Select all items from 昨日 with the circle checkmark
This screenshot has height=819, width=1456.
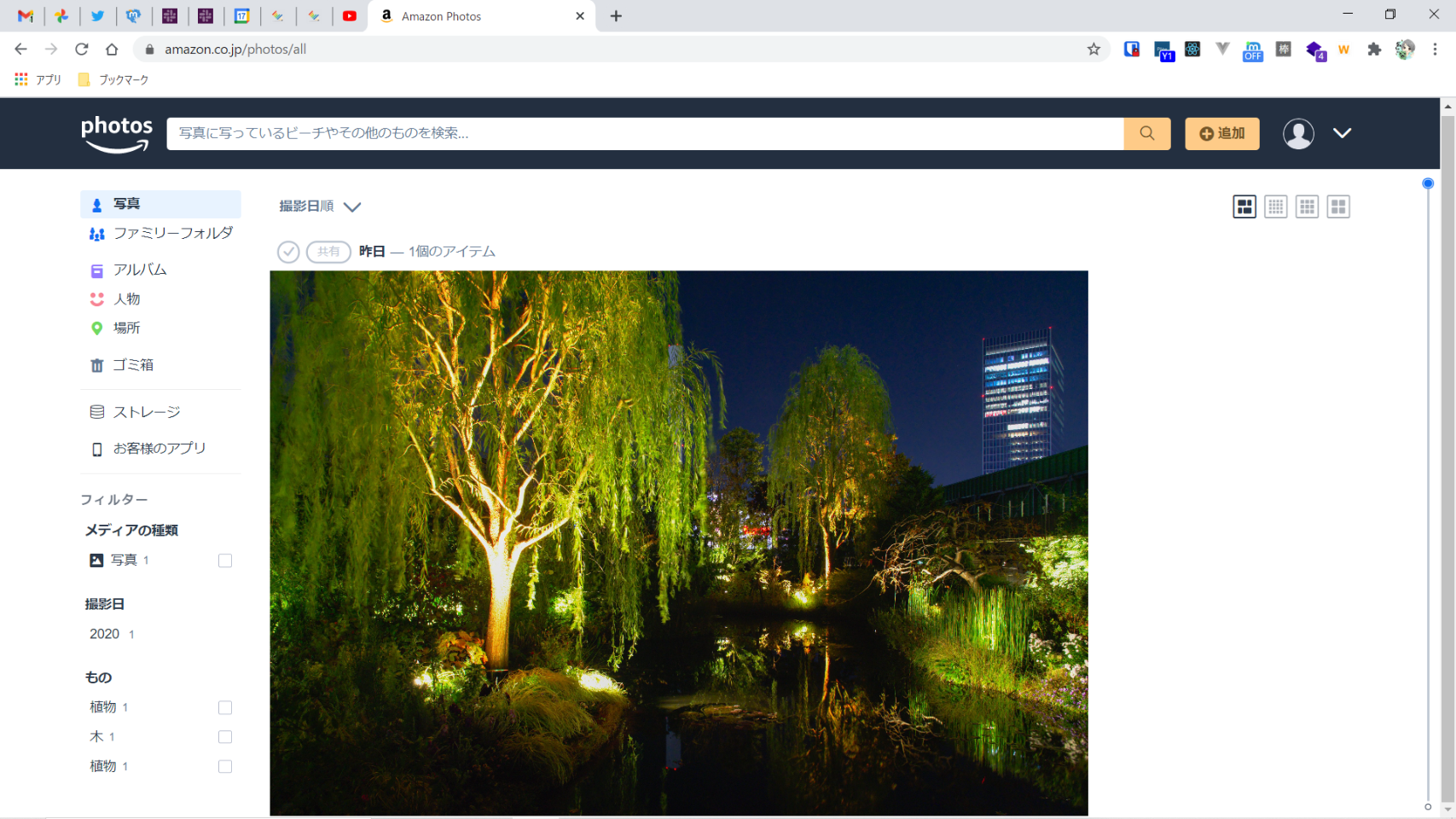coord(288,252)
